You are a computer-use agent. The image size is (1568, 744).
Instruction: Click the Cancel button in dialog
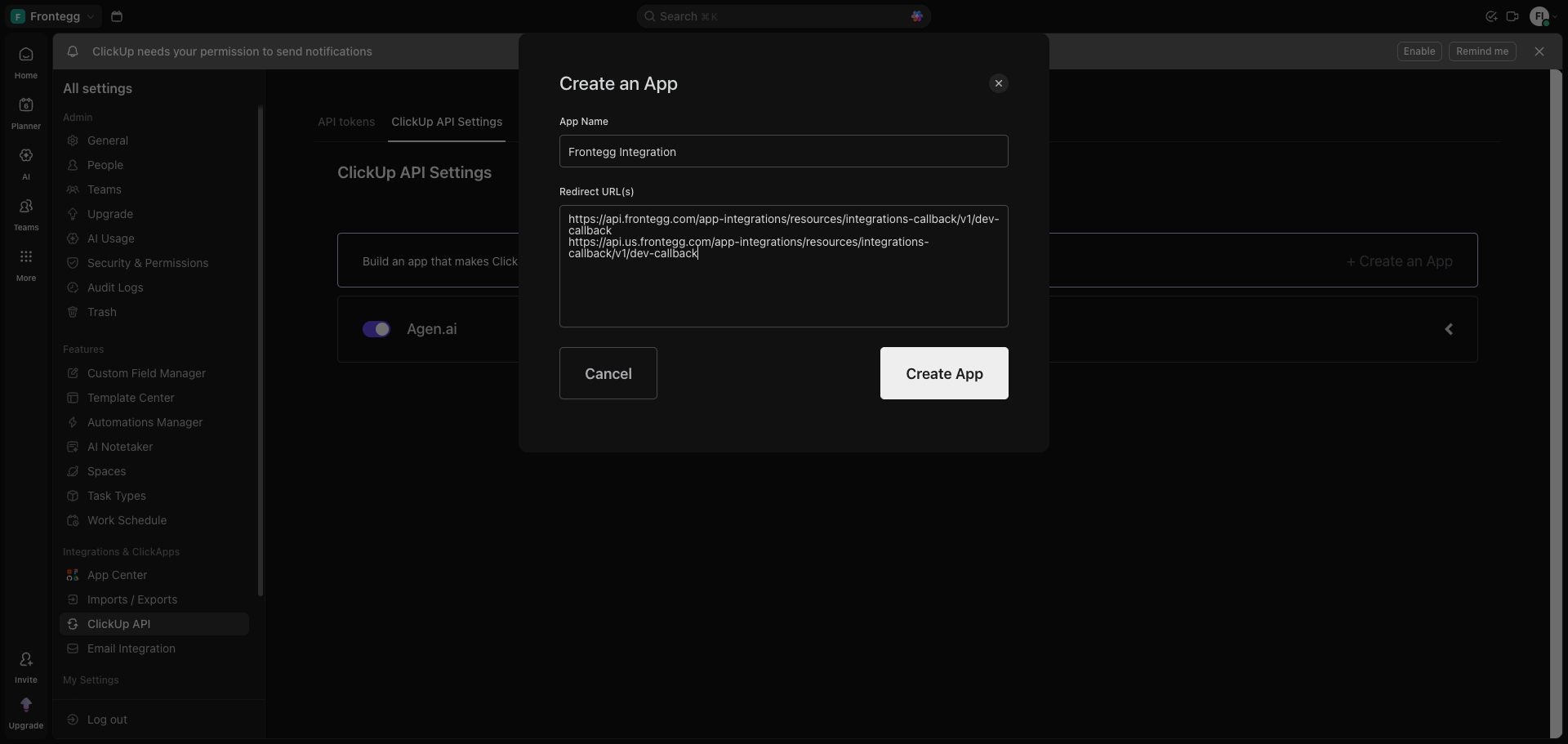(x=608, y=373)
